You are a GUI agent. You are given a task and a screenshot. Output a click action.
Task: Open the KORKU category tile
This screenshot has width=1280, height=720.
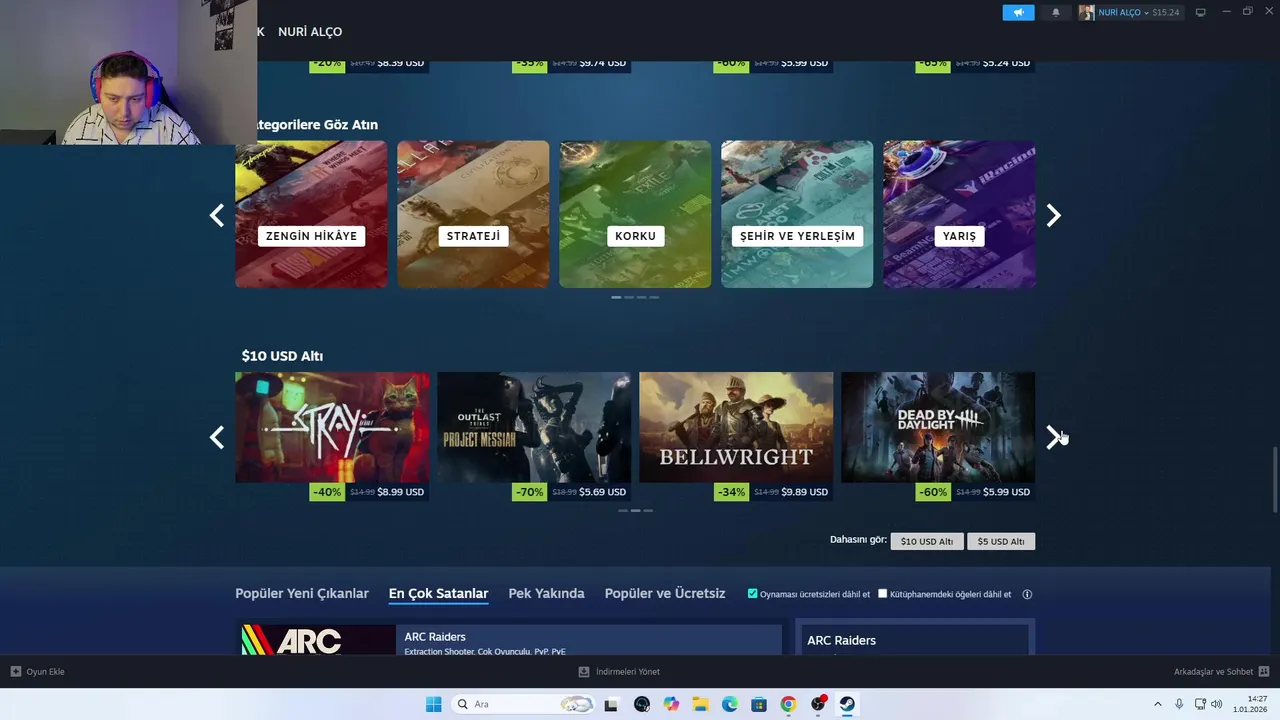point(635,214)
